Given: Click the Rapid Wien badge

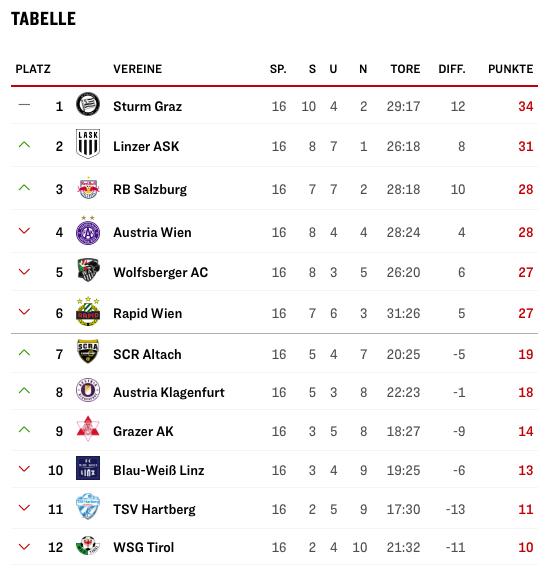Looking at the screenshot, I should [x=88, y=311].
